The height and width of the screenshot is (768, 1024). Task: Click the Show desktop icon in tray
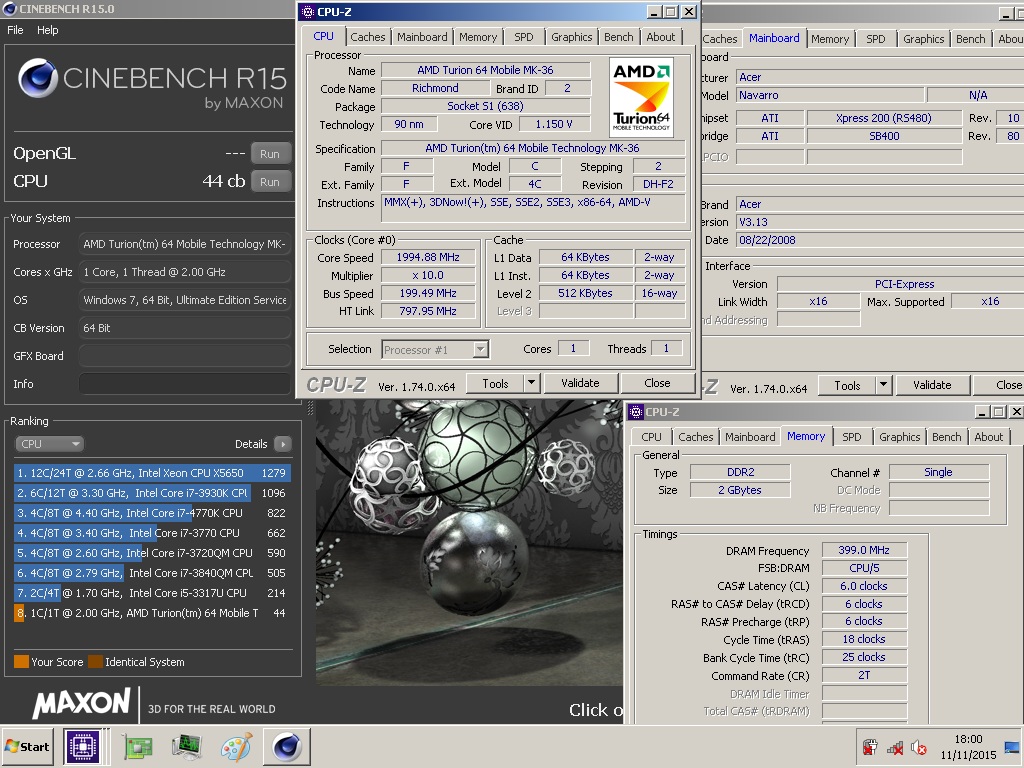(1013, 747)
